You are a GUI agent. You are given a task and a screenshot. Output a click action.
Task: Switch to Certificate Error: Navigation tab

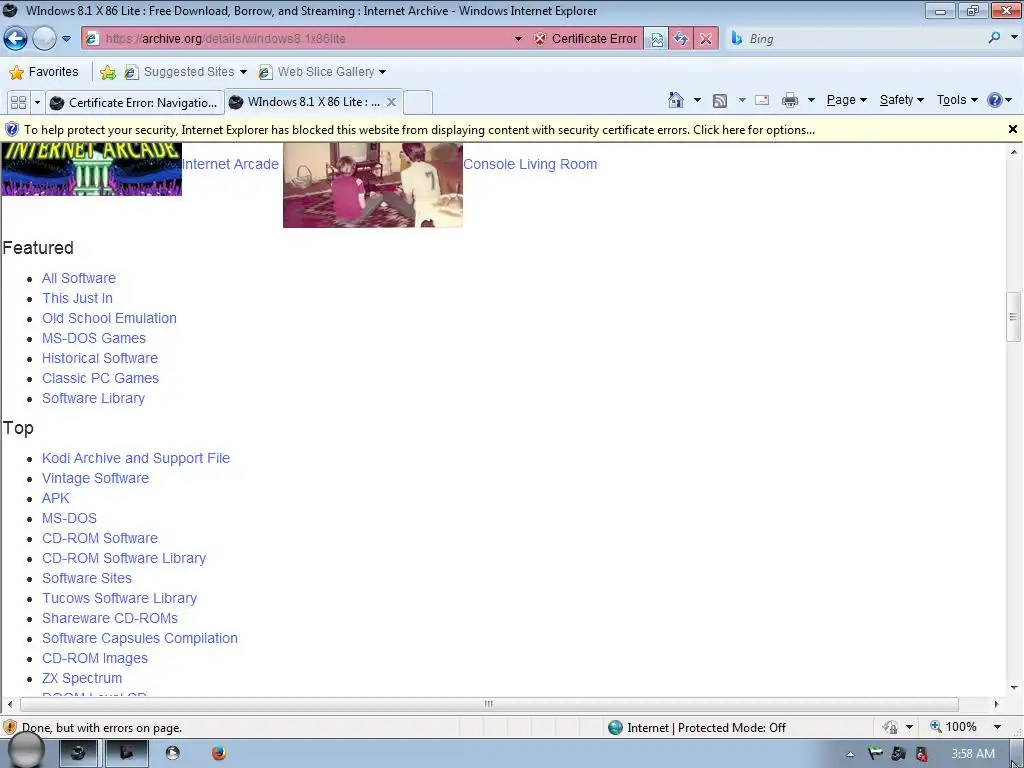point(135,103)
